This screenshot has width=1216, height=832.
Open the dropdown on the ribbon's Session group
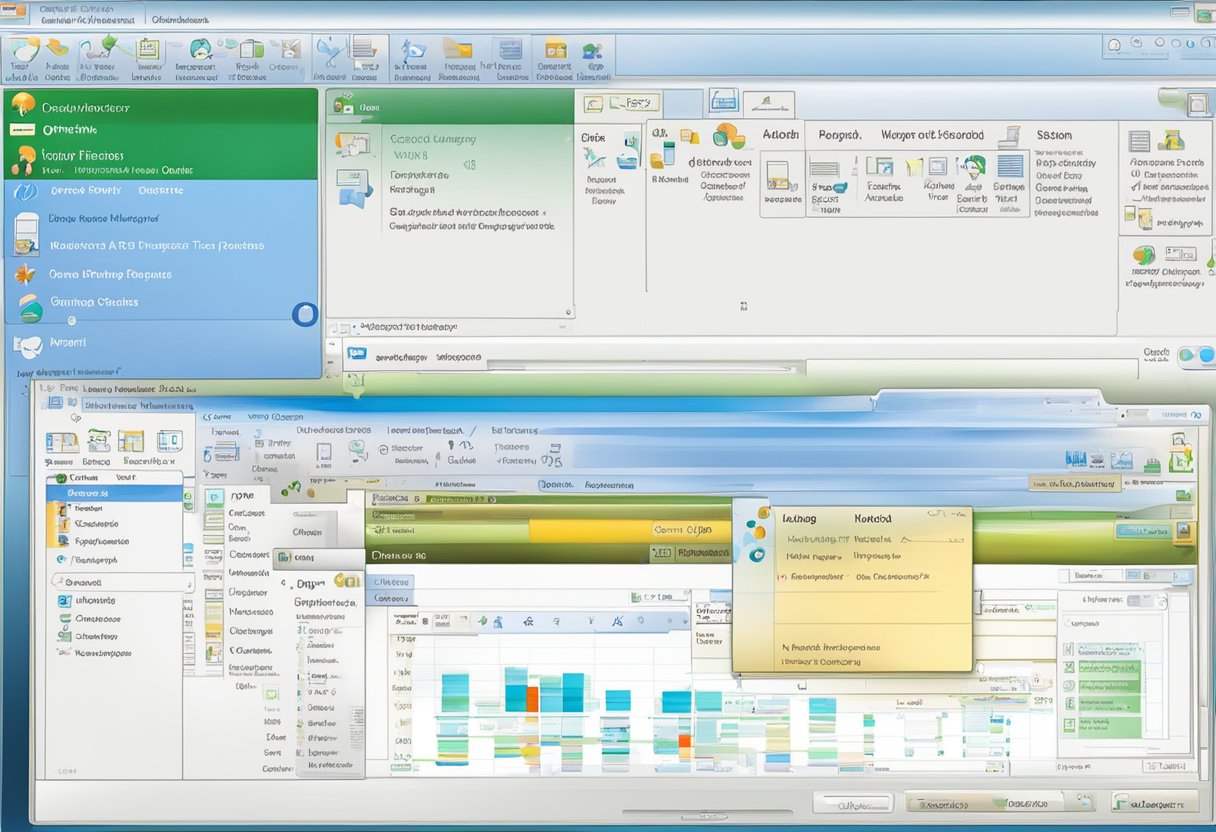point(1063,133)
